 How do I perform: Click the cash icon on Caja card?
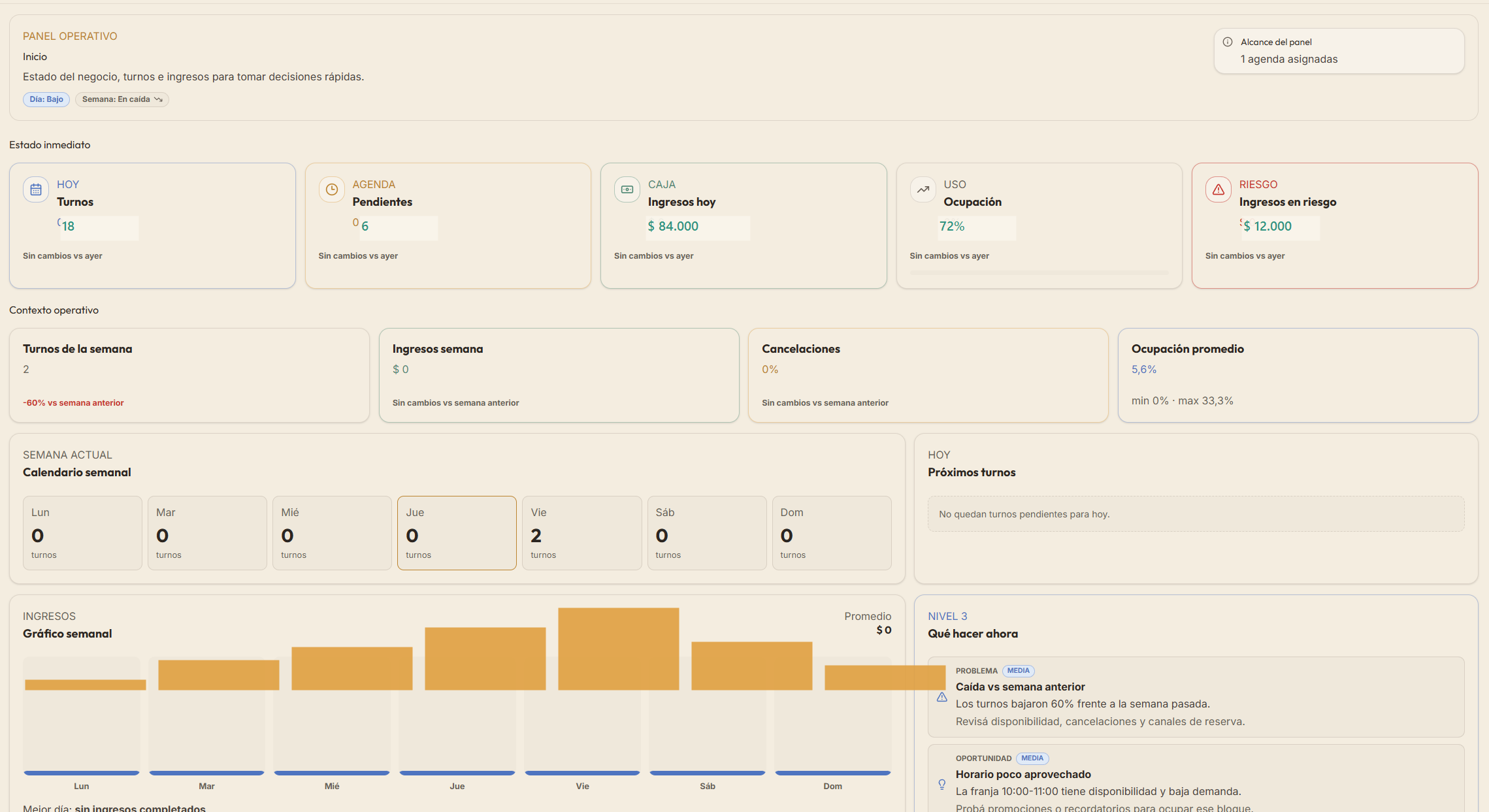point(627,189)
